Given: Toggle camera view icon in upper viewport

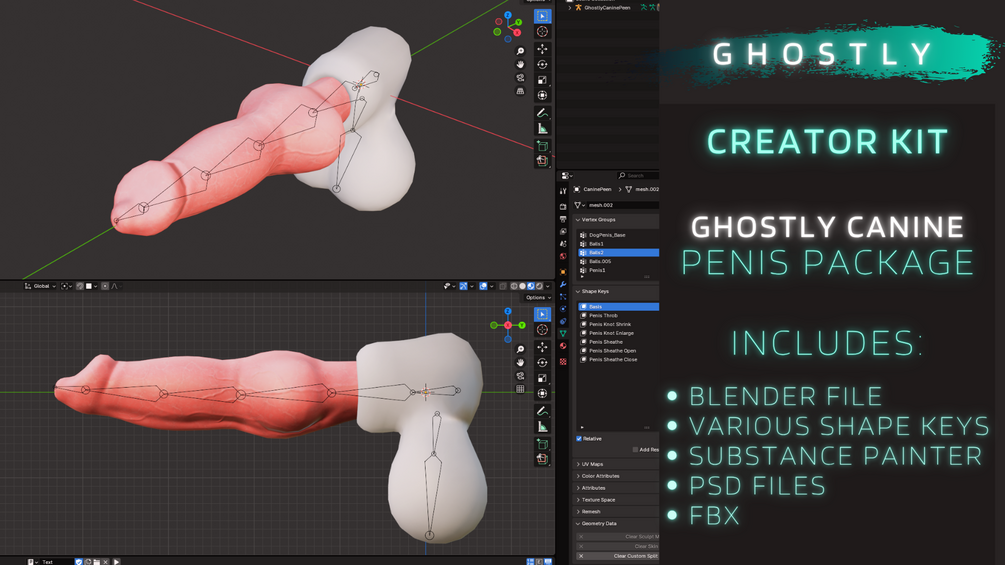Looking at the screenshot, I should point(520,78).
